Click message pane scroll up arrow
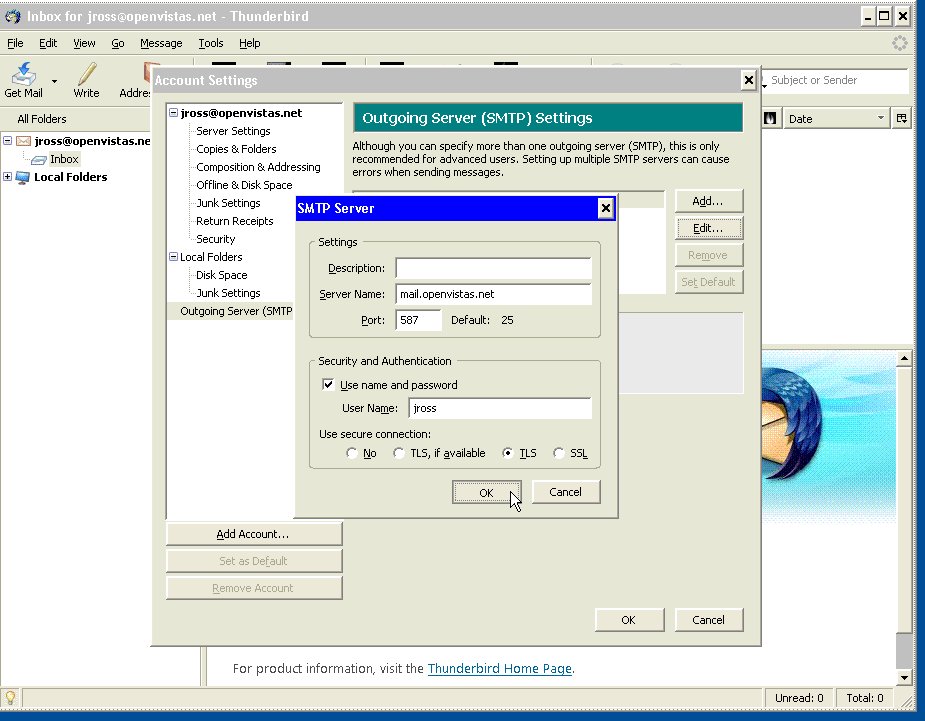 (x=904, y=358)
